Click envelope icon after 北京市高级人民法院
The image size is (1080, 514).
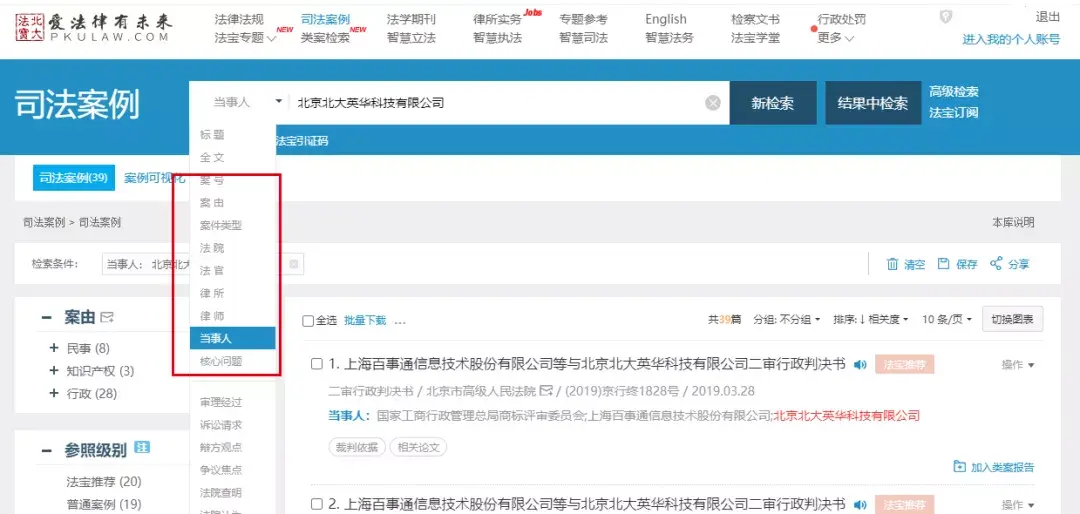[x=546, y=391]
